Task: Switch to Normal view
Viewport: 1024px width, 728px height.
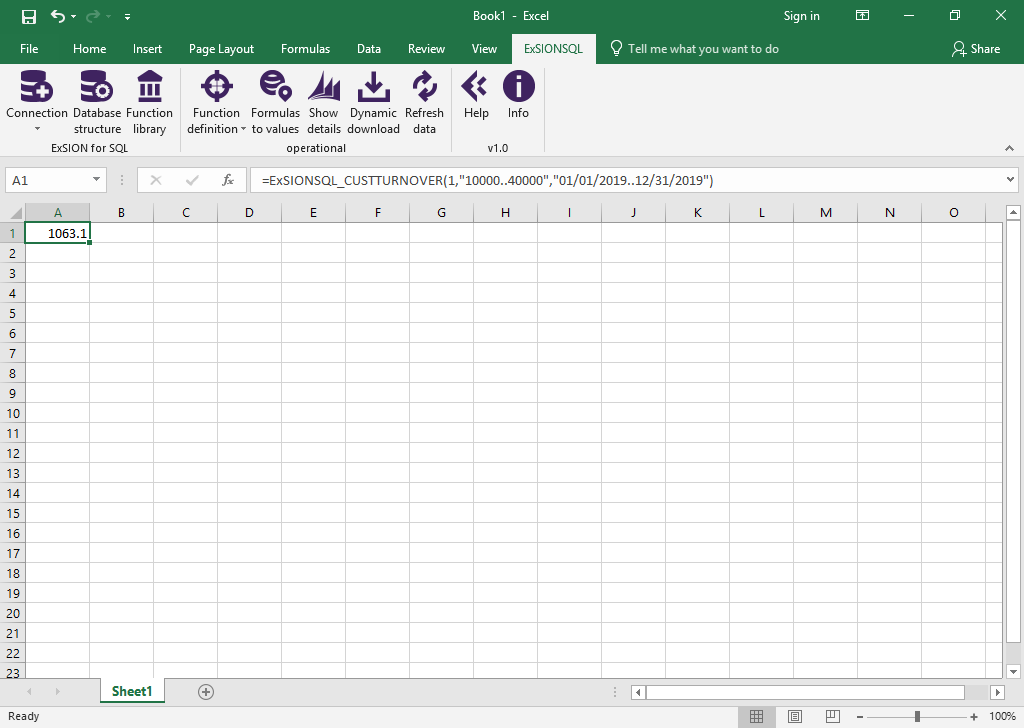Action: 756,716
